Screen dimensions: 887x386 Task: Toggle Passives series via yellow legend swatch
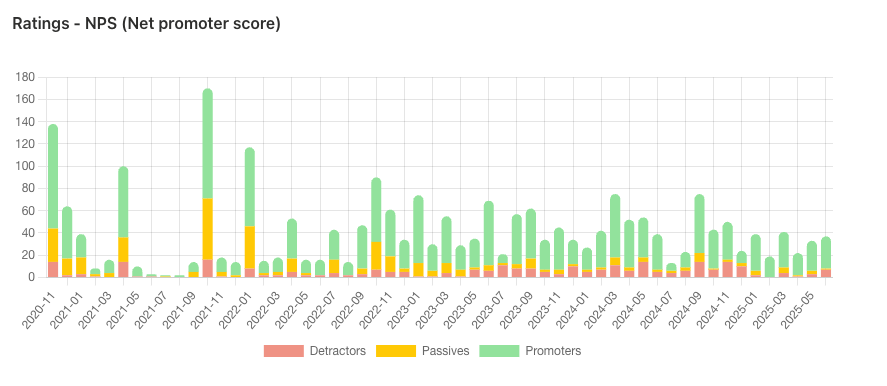click(396, 351)
